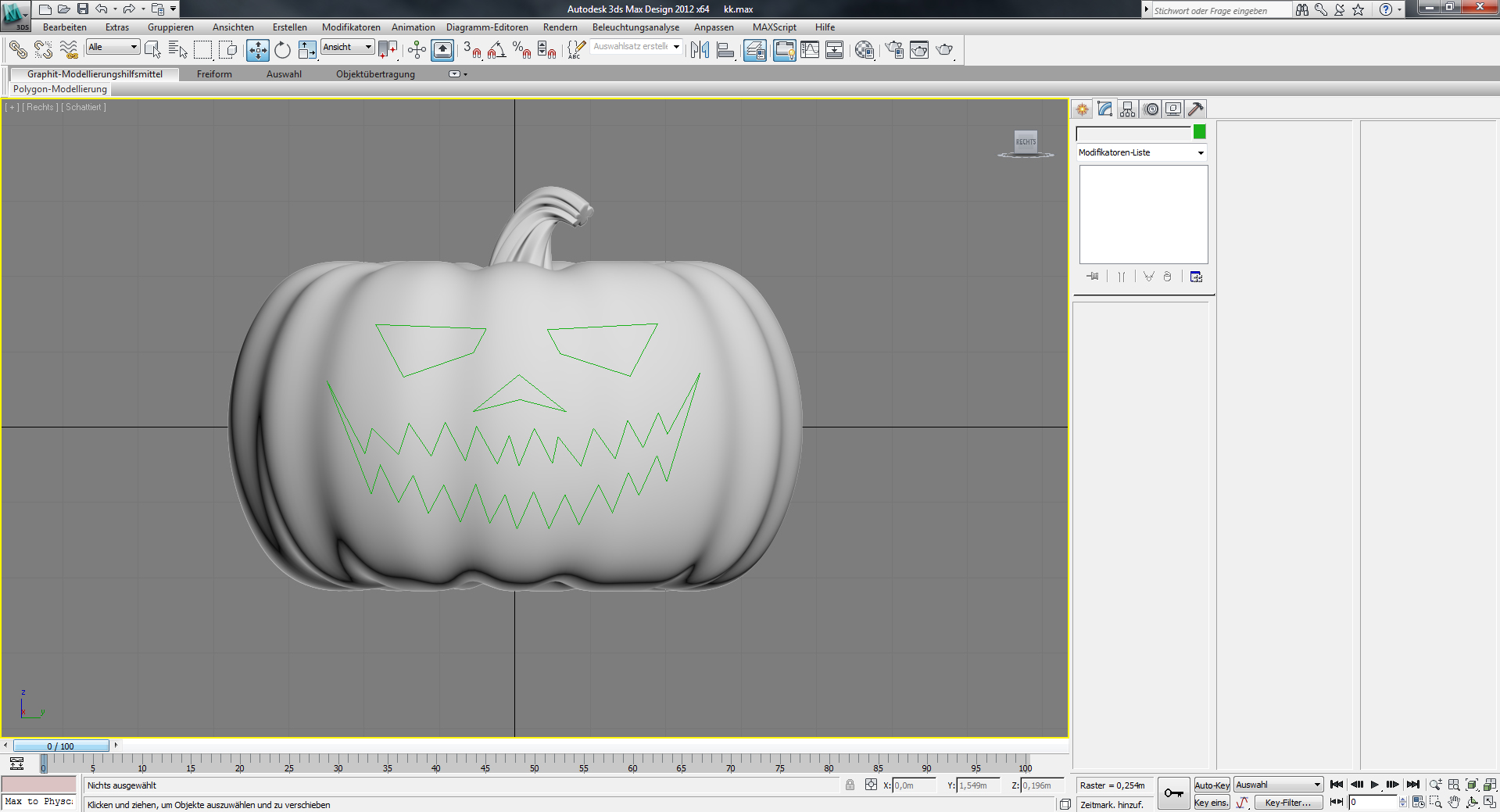1500x812 pixels.
Task: Open Create command panel tab
Action: pyautogui.click(x=1083, y=109)
